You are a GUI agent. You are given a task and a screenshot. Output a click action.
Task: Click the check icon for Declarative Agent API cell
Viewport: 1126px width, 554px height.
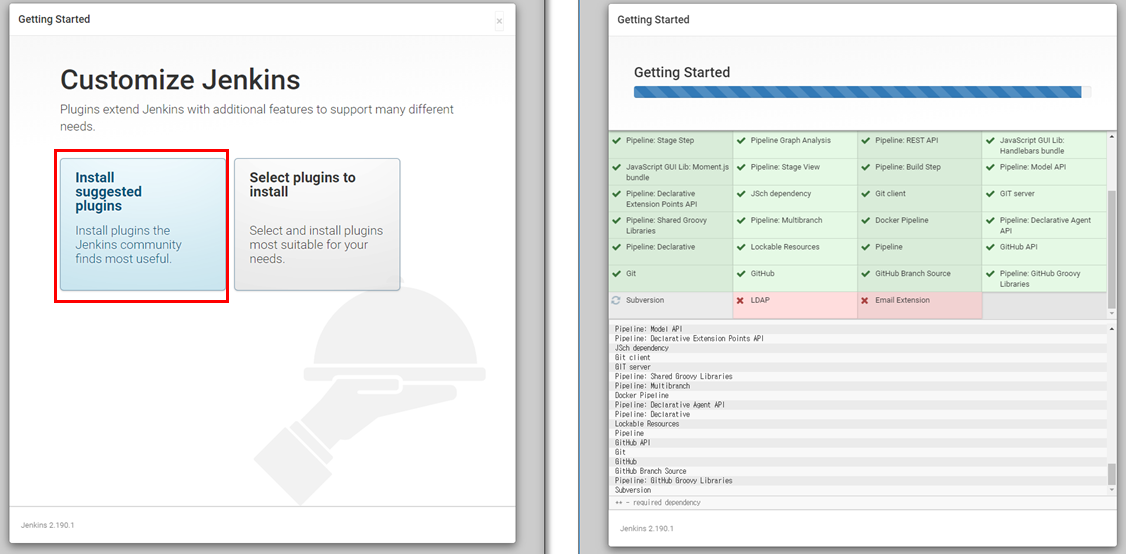pyautogui.click(x=990, y=221)
